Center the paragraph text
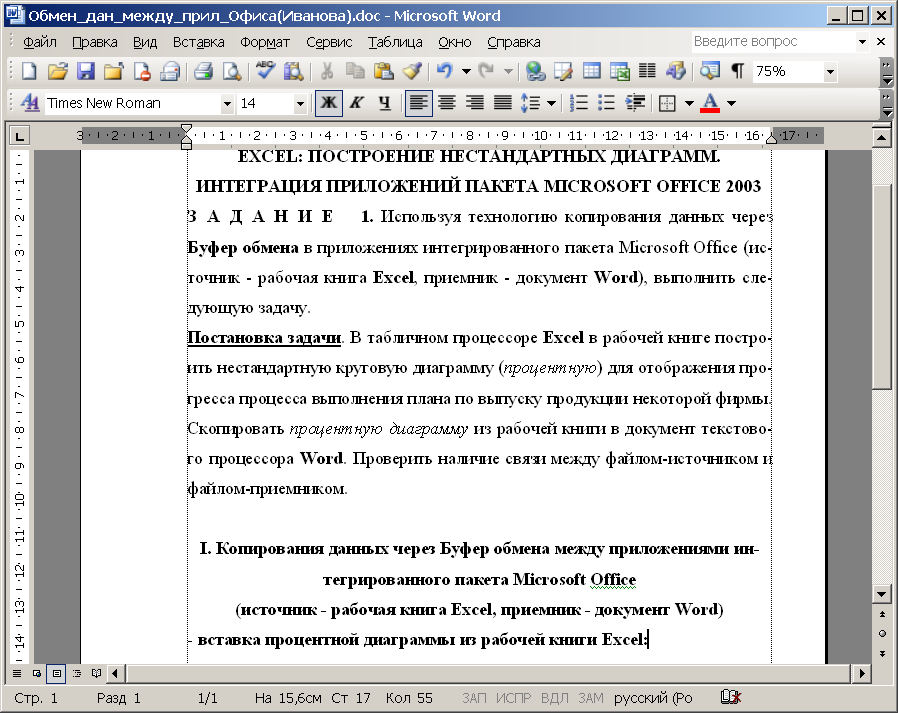898x713 pixels. click(447, 103)
